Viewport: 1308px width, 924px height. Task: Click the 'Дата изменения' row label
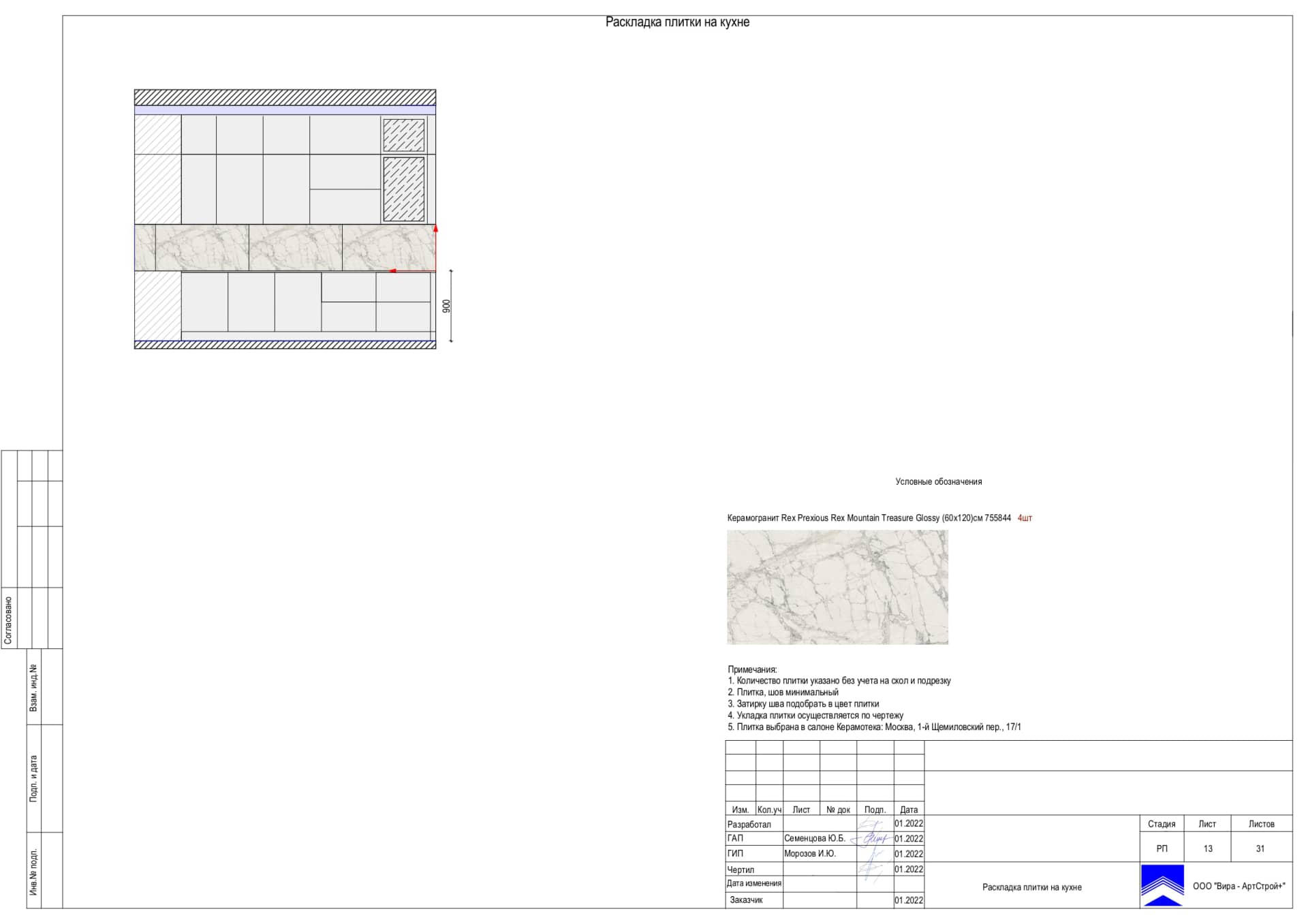click(754, 884)
